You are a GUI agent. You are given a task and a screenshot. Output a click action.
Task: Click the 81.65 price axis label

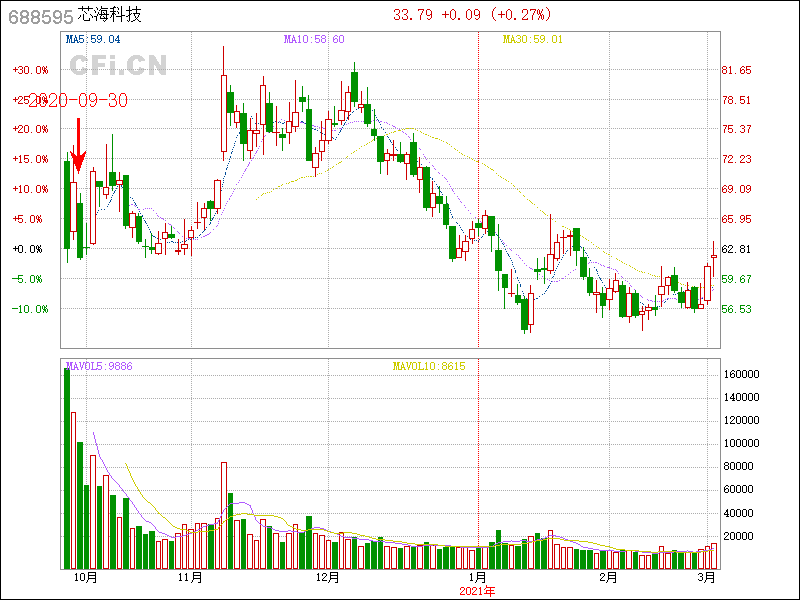(x=736, y=70)
